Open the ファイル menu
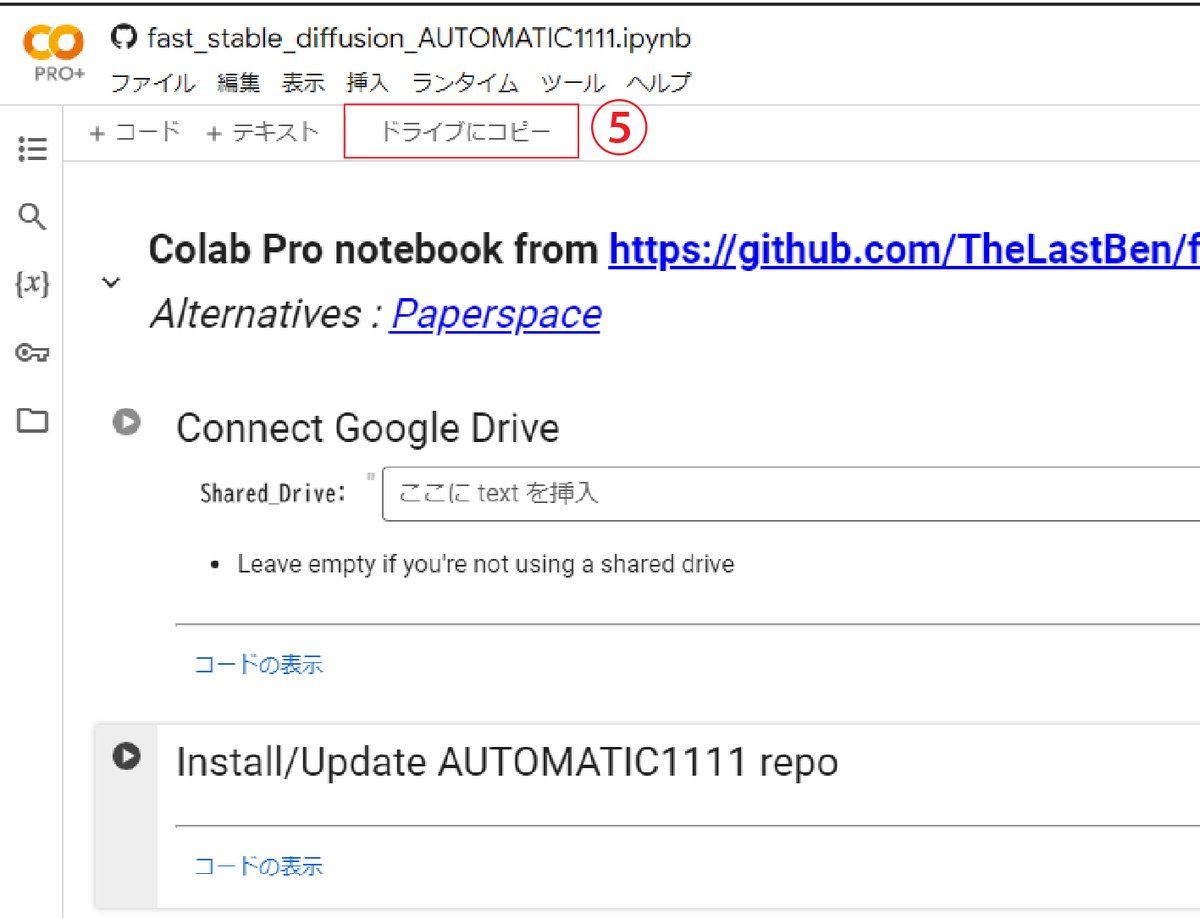1200x918 pixels. [152, 83]
